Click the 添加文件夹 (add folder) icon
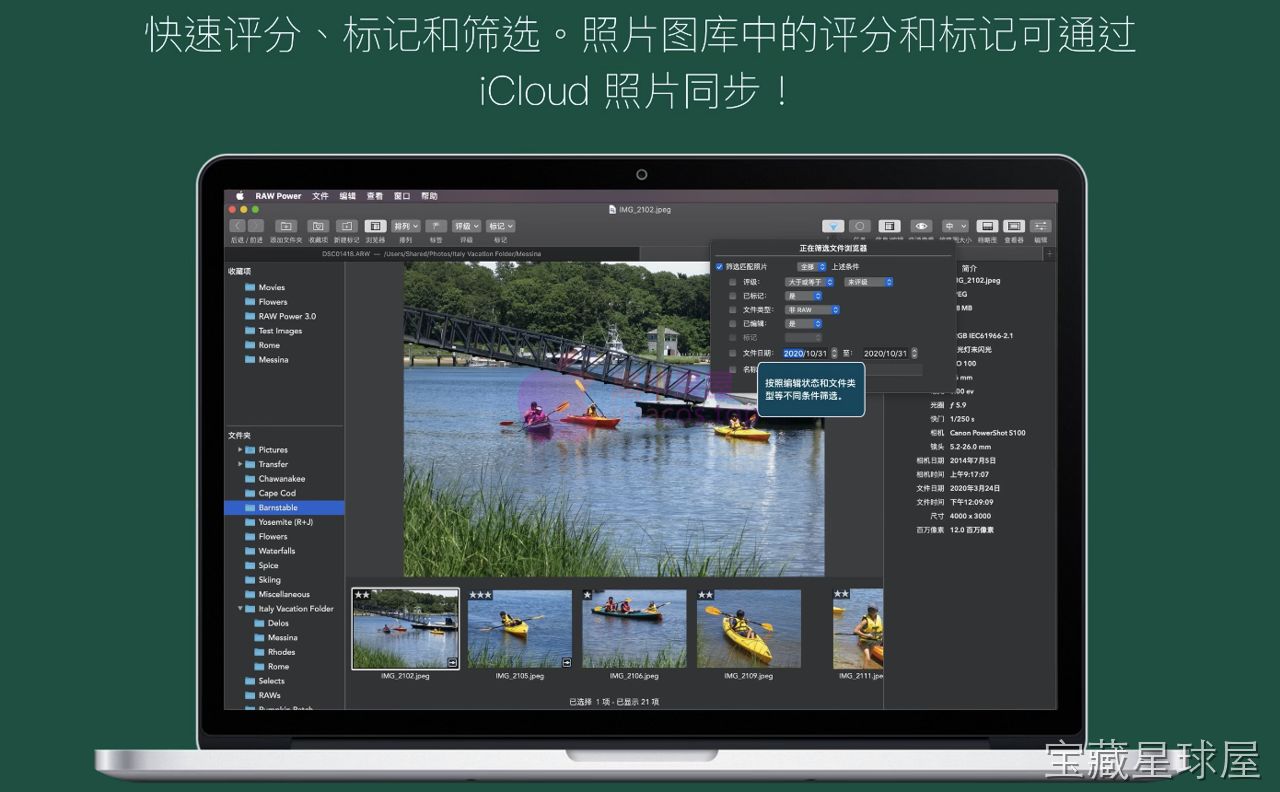The image size is (1280, 792). tap(286, 226)
